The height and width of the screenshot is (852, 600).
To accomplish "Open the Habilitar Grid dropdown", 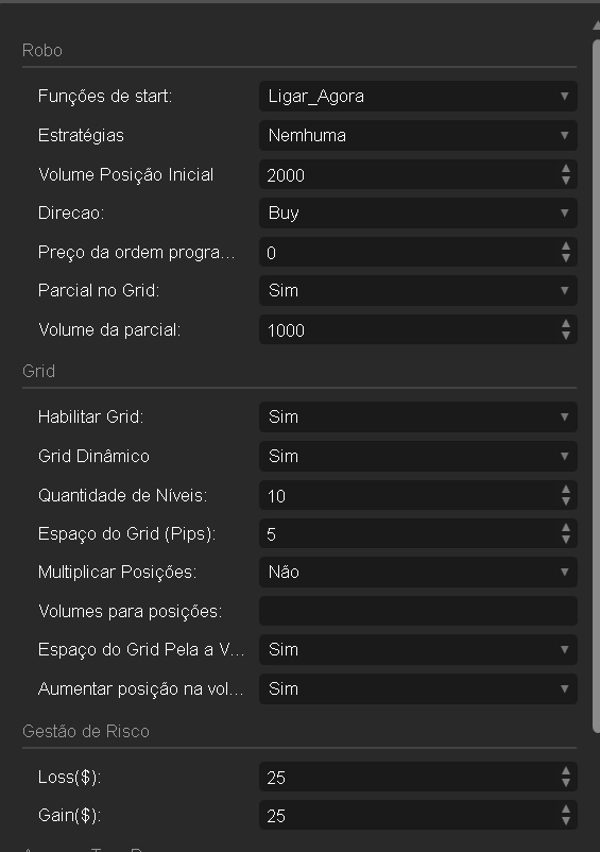I will tap(417, 417).
